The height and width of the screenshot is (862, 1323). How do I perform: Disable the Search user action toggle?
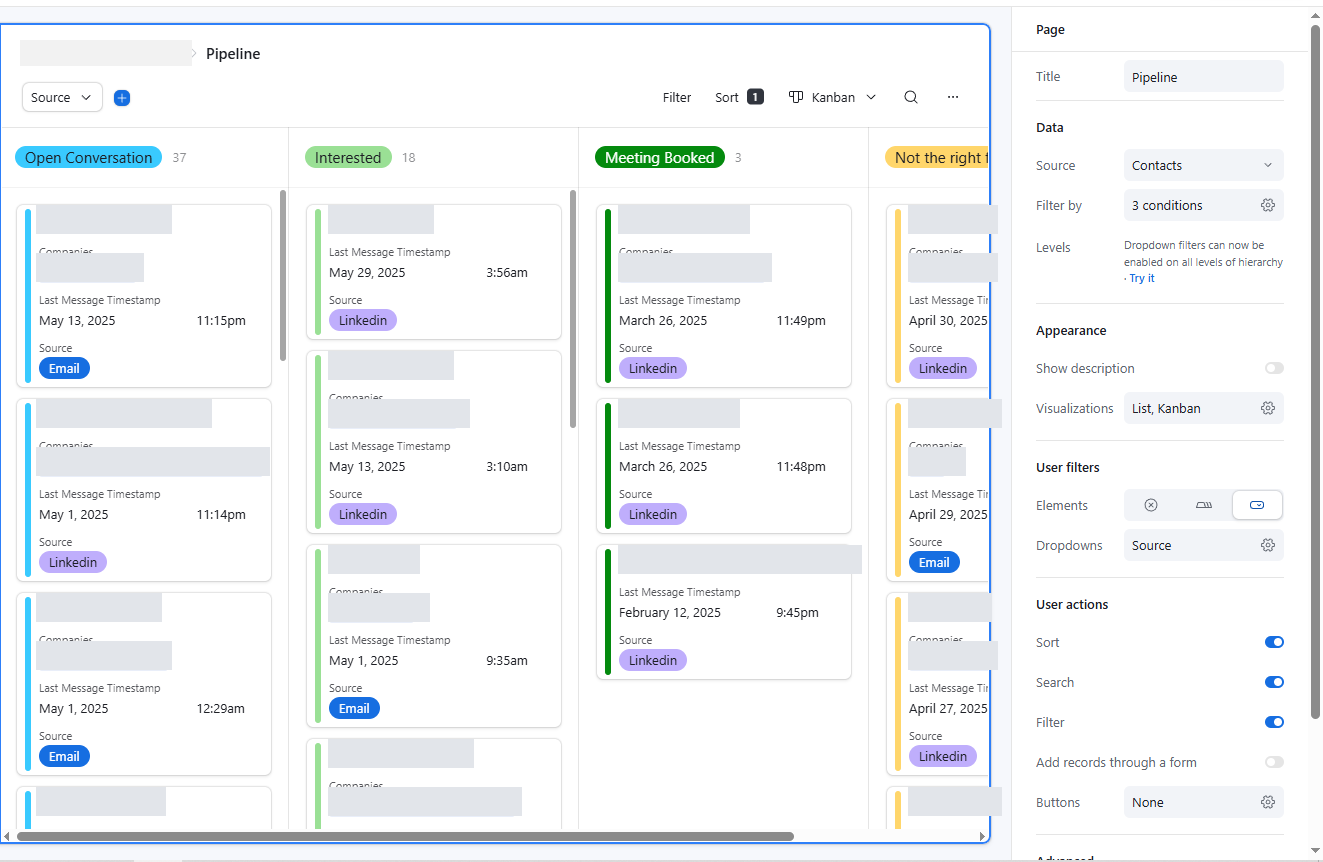point(1274,682)
